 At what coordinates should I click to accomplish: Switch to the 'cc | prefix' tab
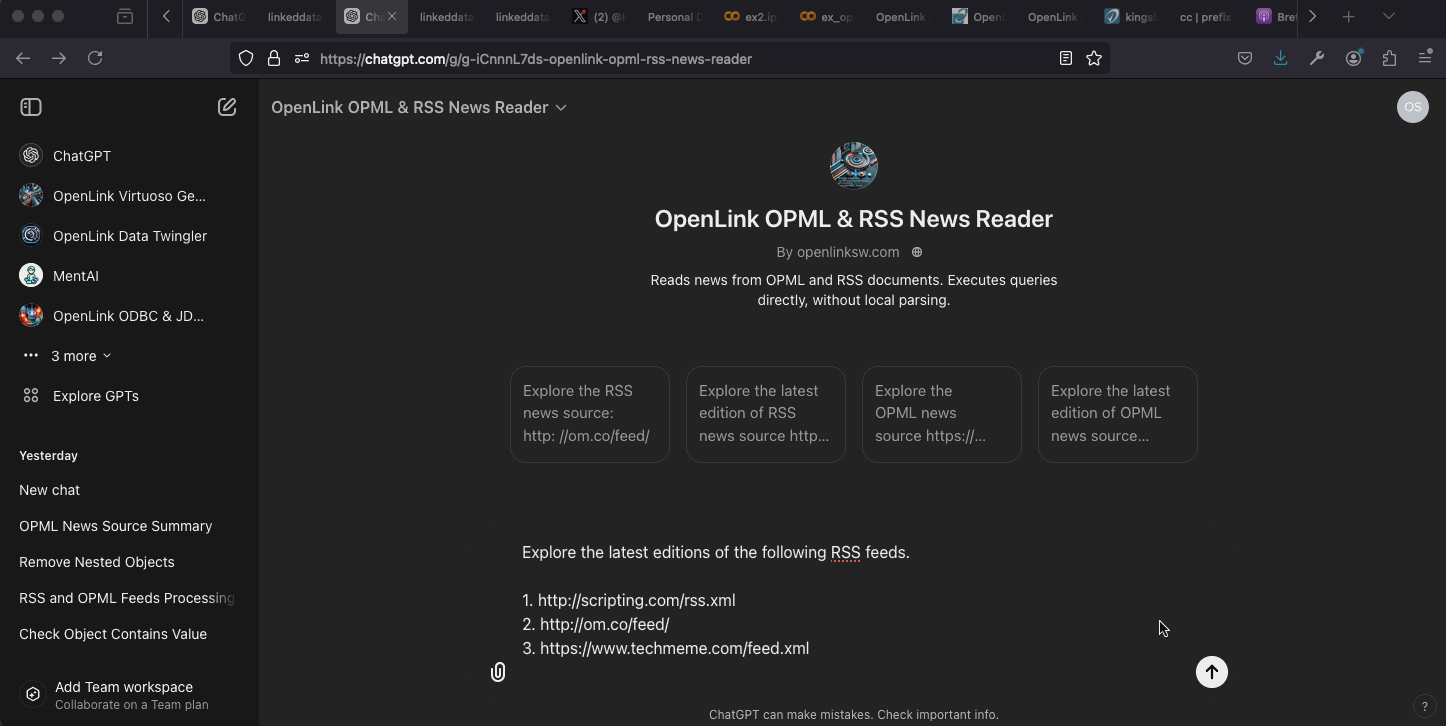tap(1205, 16)
